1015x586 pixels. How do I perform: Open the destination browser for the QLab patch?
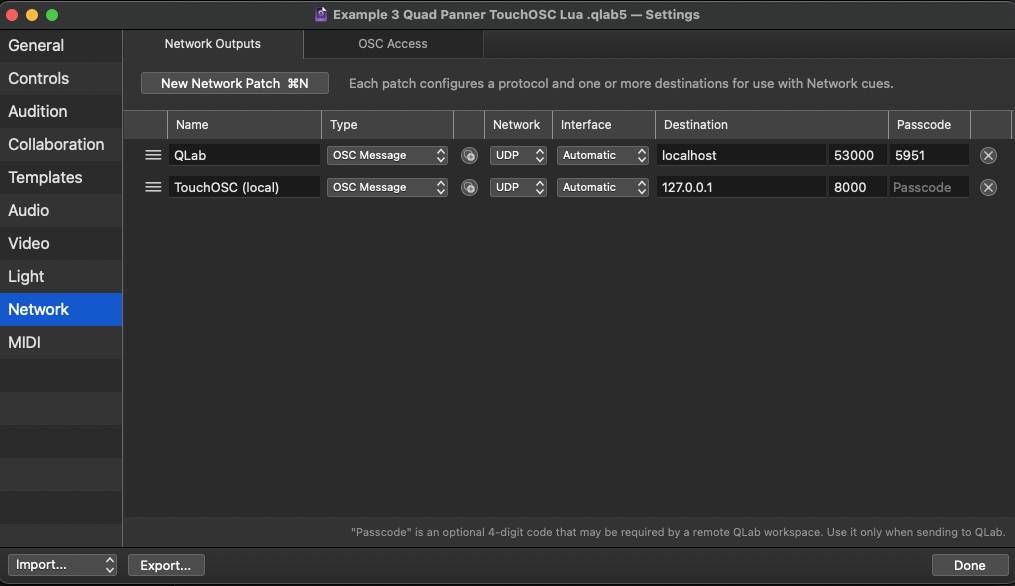(469, 155)
